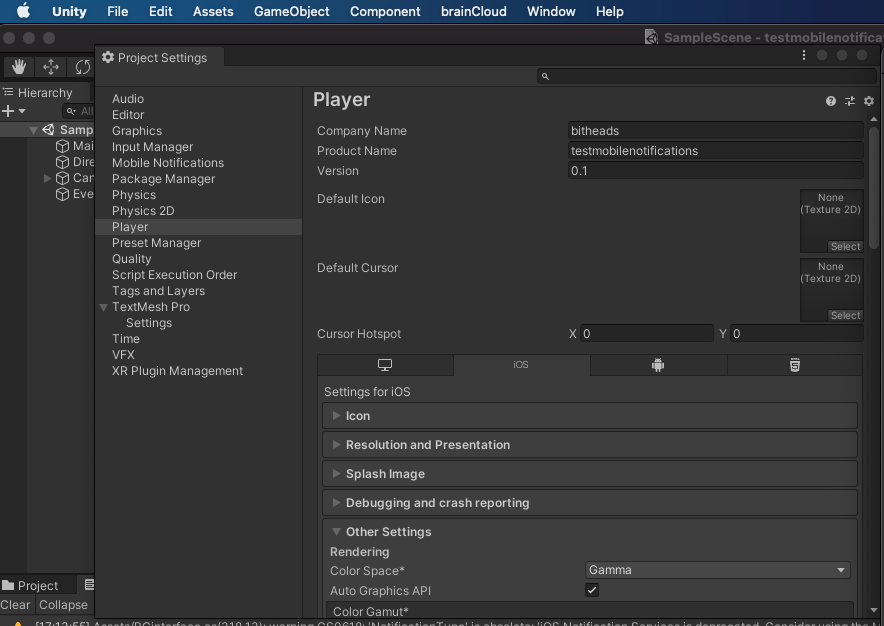
Task: Click the search magnifier icon in Project Settings
Action: coord(545,76)
